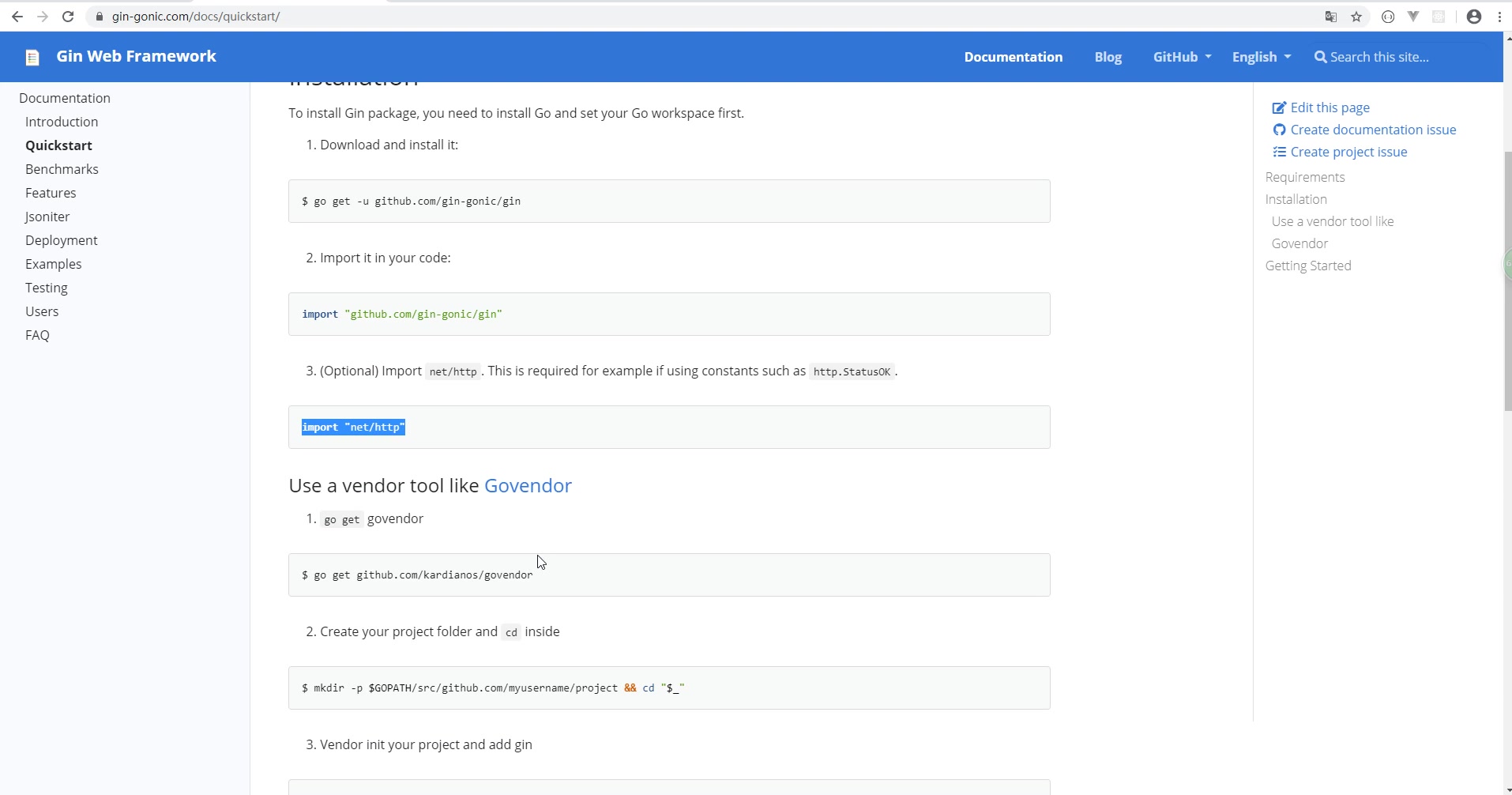Open Chrome's three-dot menu

click(x=1499, y=17)
